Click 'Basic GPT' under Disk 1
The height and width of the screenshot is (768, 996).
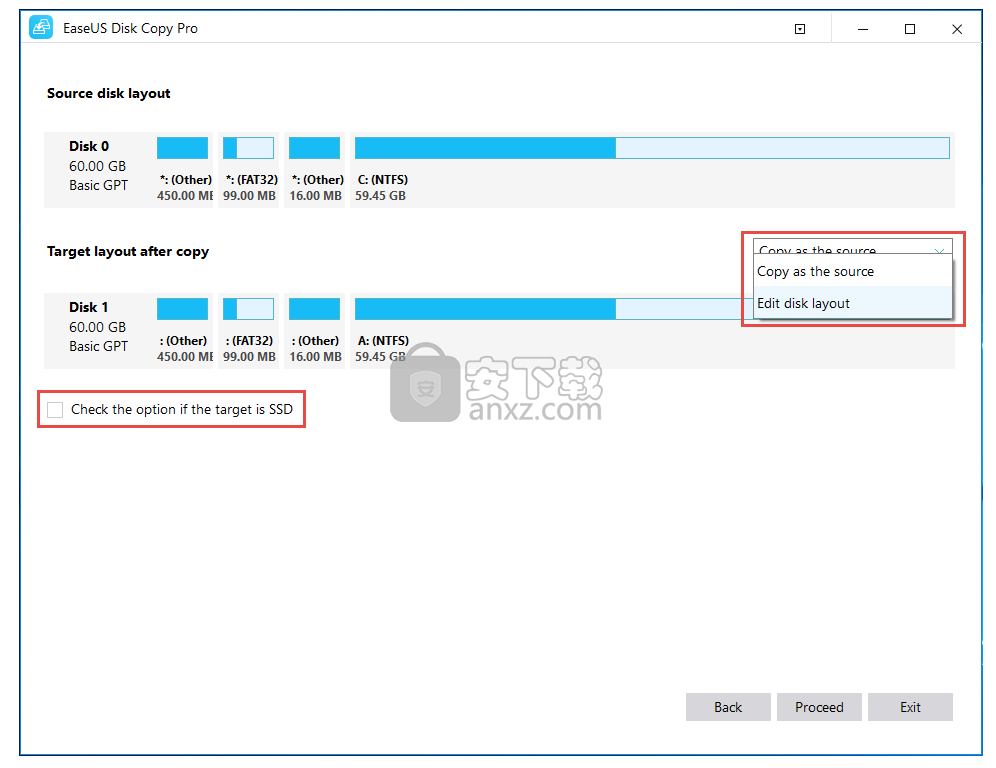point(98,346)
